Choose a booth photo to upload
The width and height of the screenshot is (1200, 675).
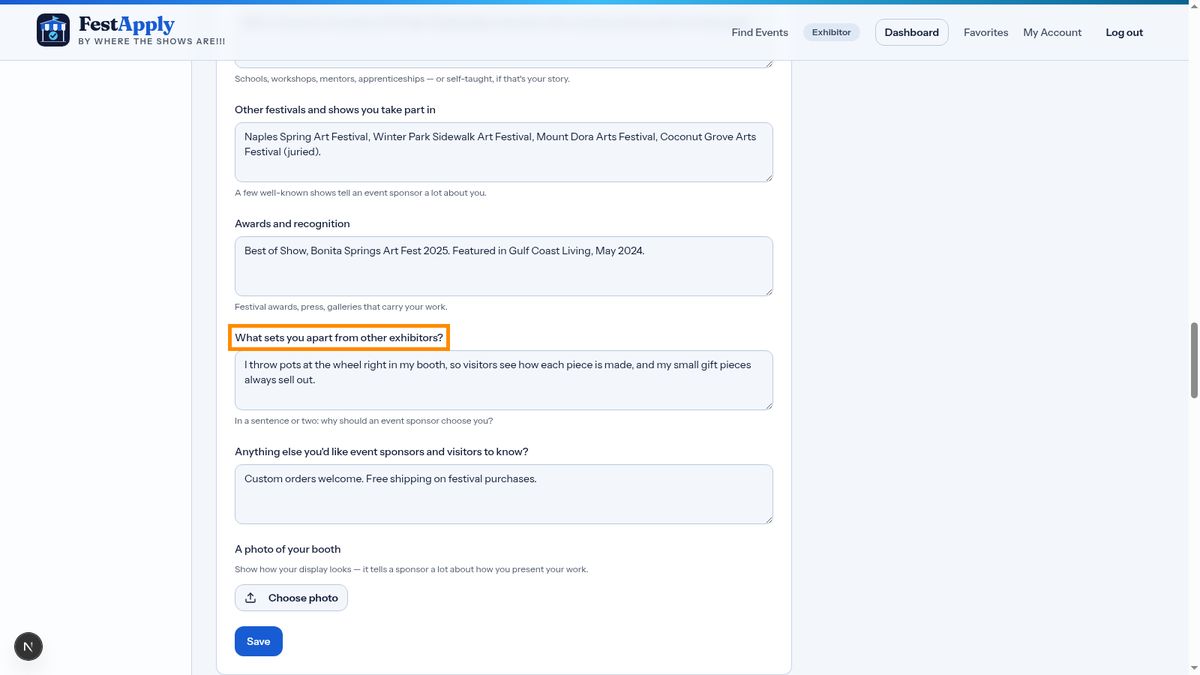point(291,598)
